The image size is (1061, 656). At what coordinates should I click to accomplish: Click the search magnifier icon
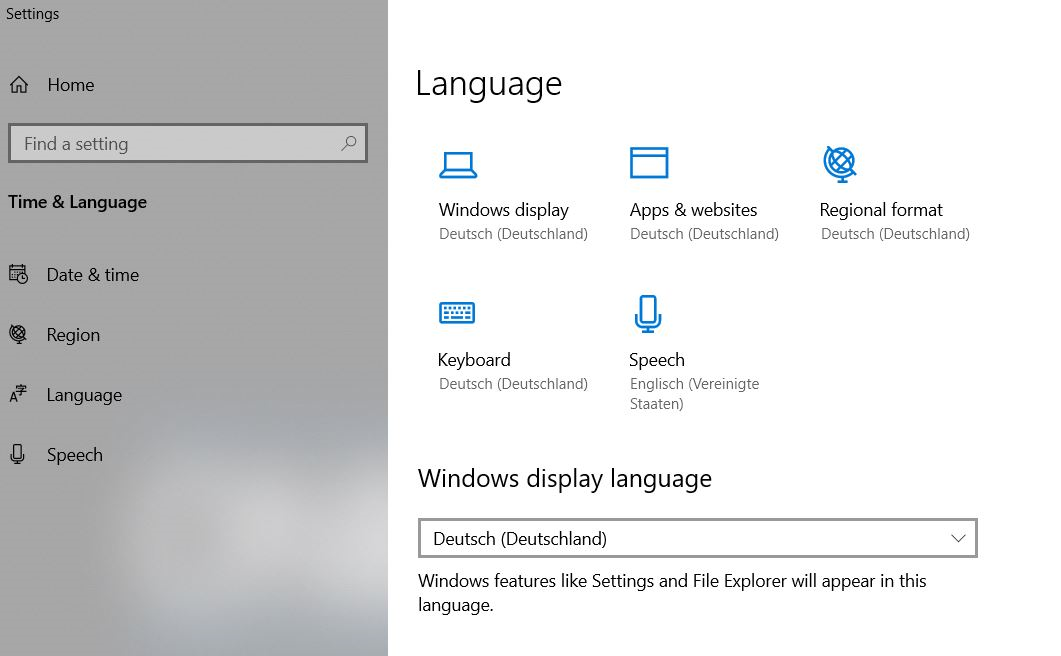(x=349, y=143)
